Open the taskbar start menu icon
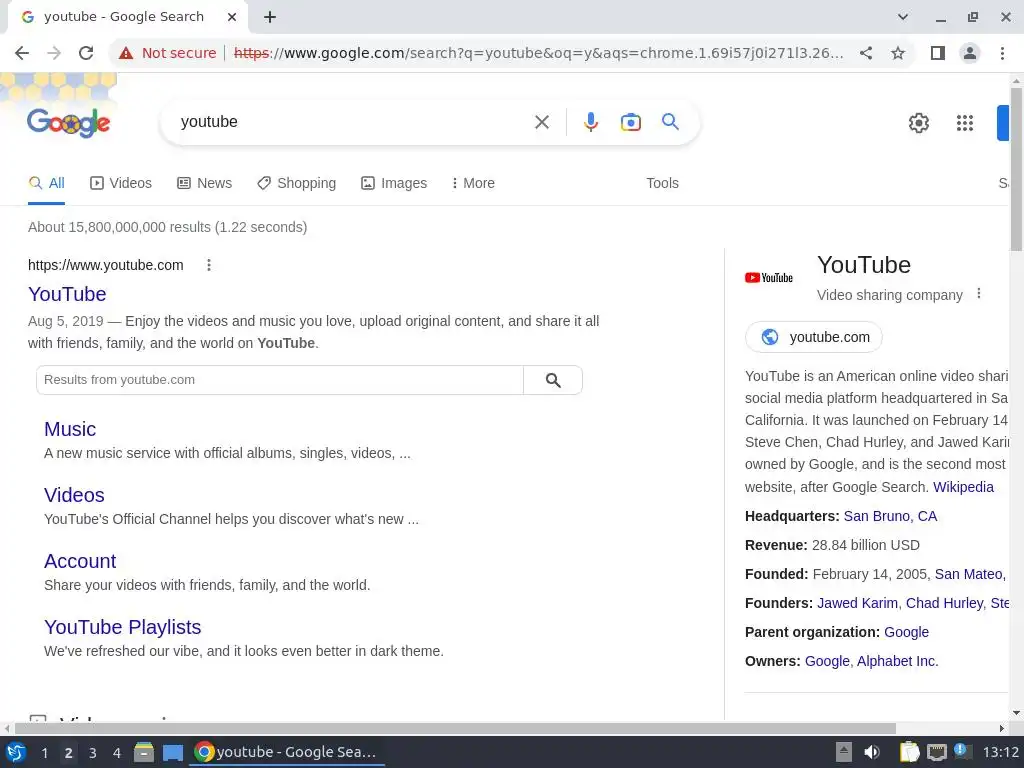 click(x=15, y=752)
